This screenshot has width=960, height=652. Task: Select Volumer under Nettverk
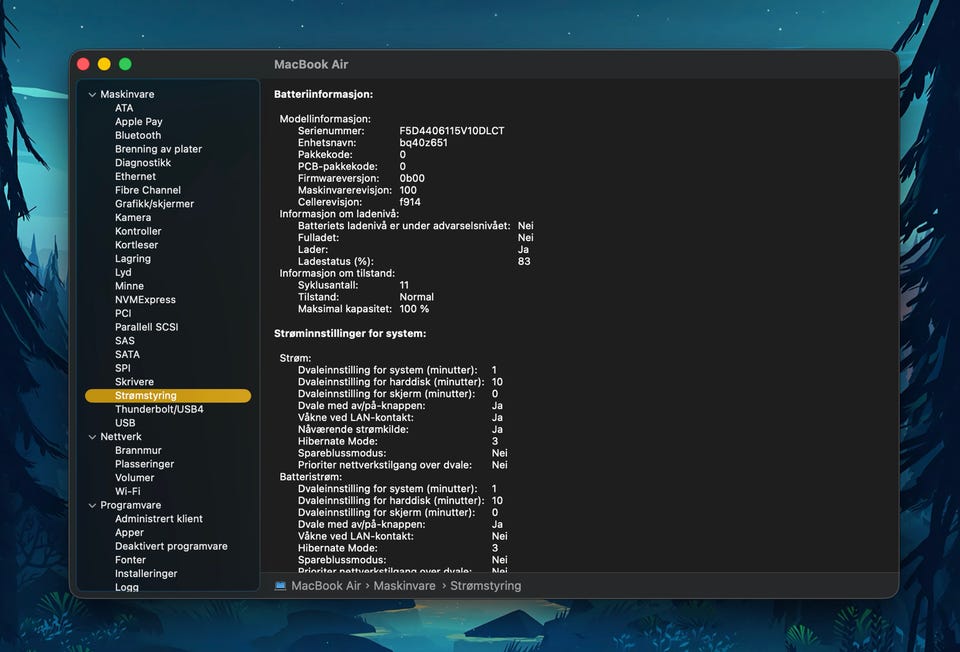[134, 478]
